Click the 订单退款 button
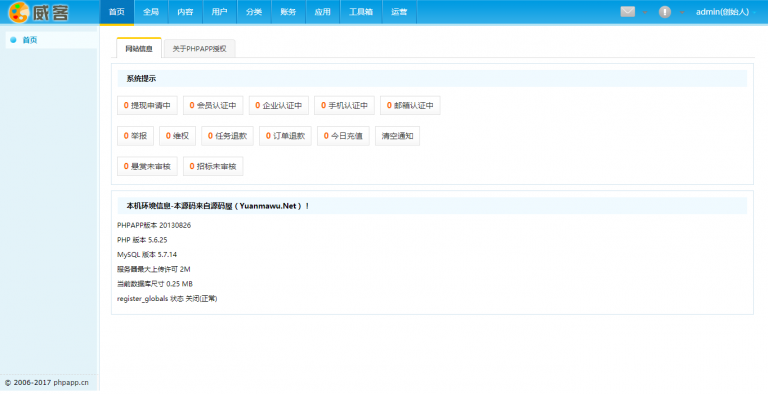Image resolution: width=768 pixels, height=394 pixels. [285, 136]
